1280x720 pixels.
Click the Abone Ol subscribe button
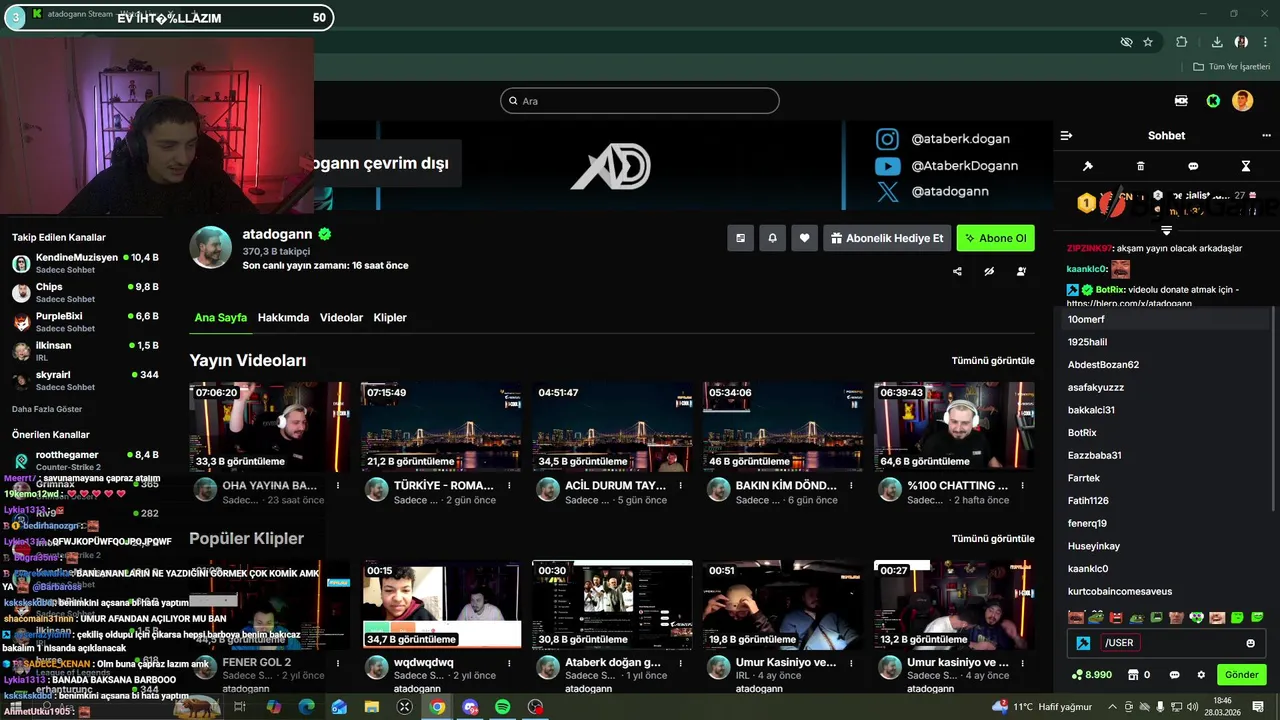pyautogui.click(x=995, y=238)
